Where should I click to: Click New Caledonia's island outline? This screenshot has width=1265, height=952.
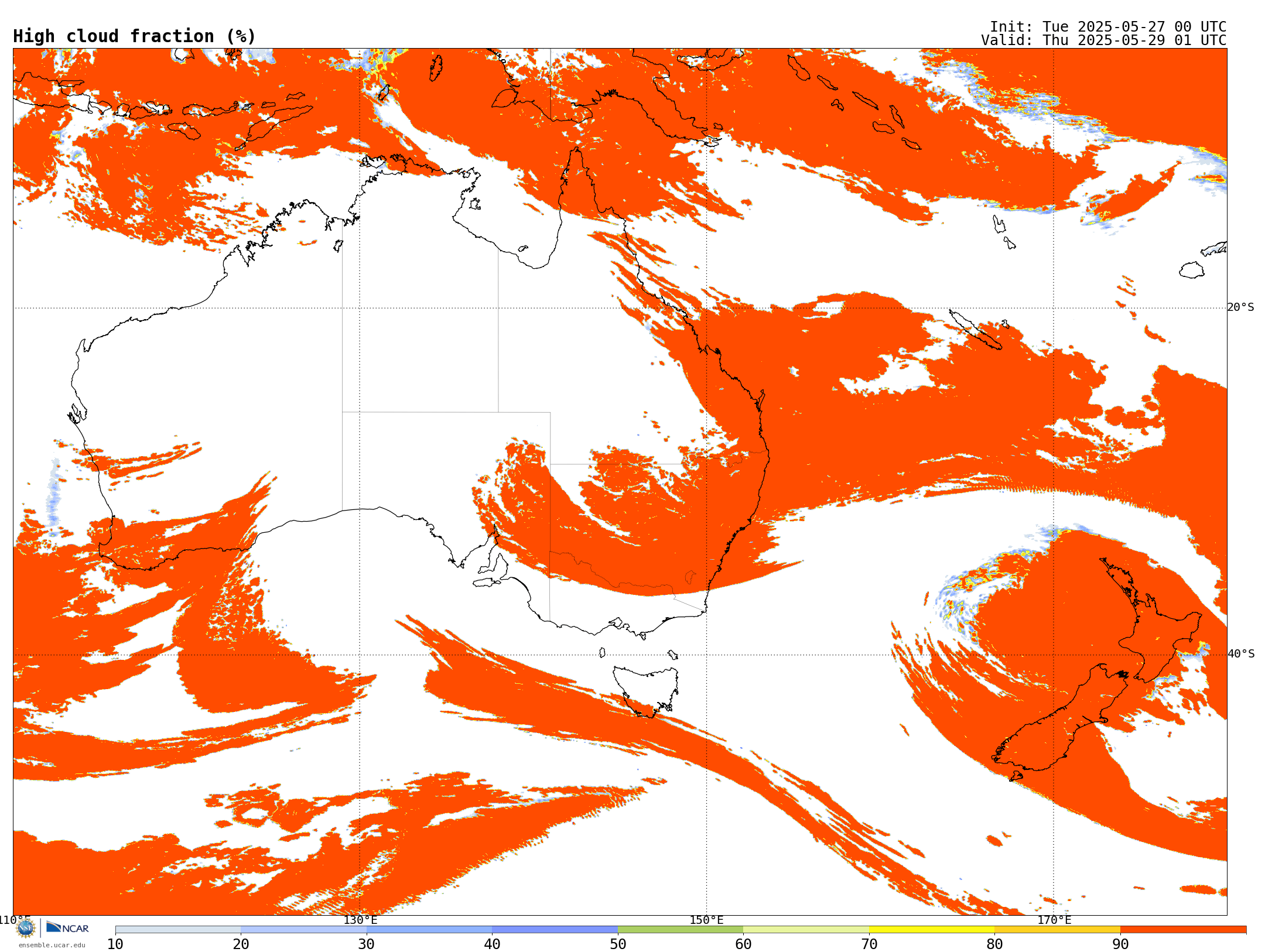click(x=975, y=330)
